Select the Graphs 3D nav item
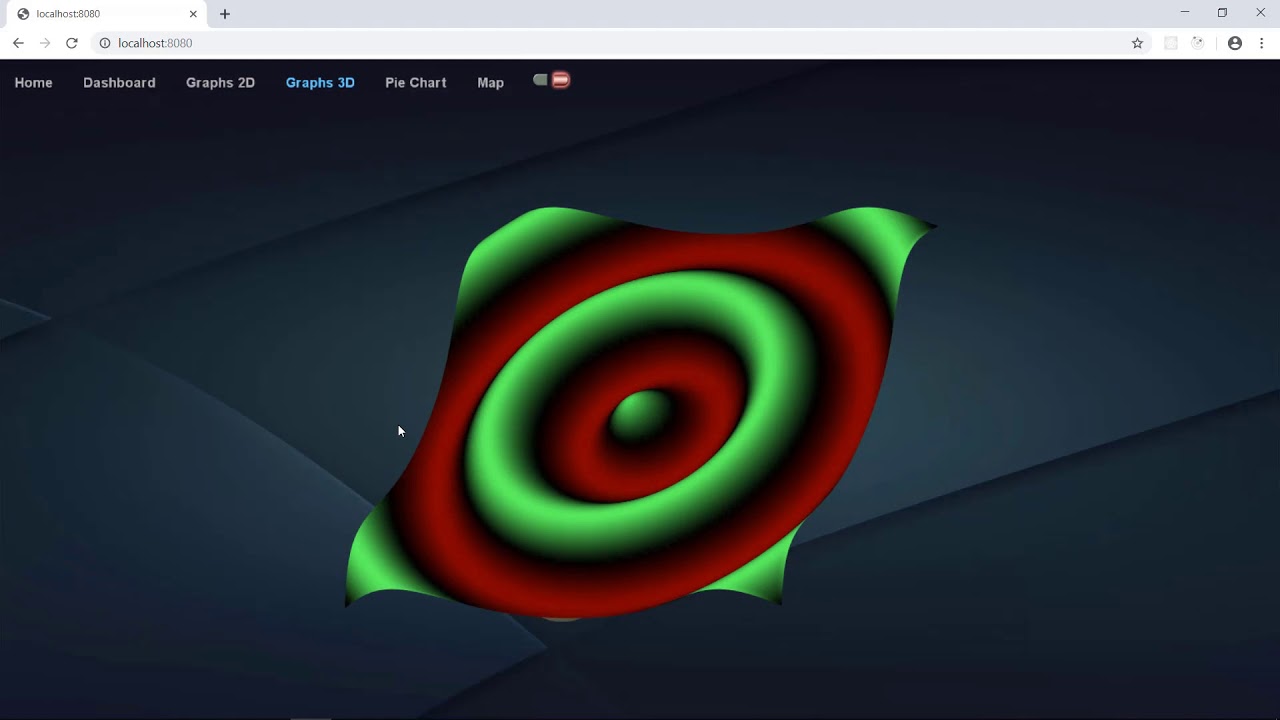Image resolution: width=1280 pixels, height=720 pixels. tap(320, 83)
